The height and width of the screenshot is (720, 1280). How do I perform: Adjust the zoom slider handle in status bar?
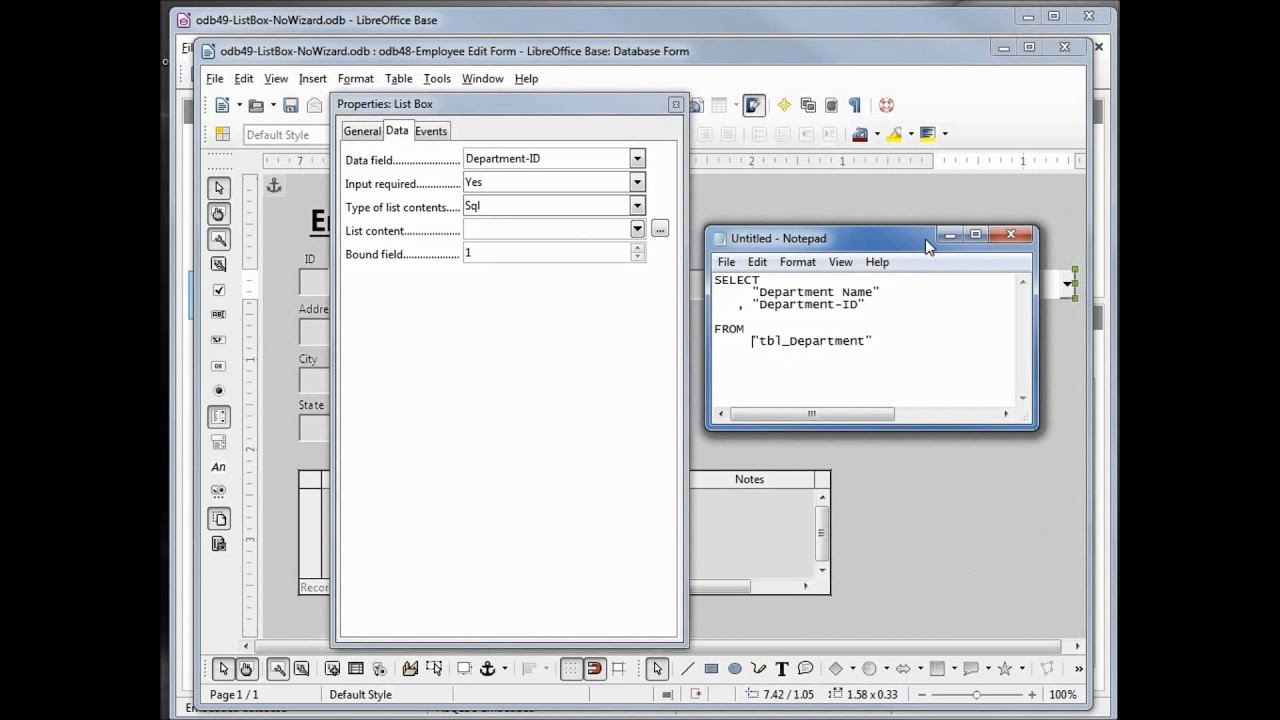point(977,695)
